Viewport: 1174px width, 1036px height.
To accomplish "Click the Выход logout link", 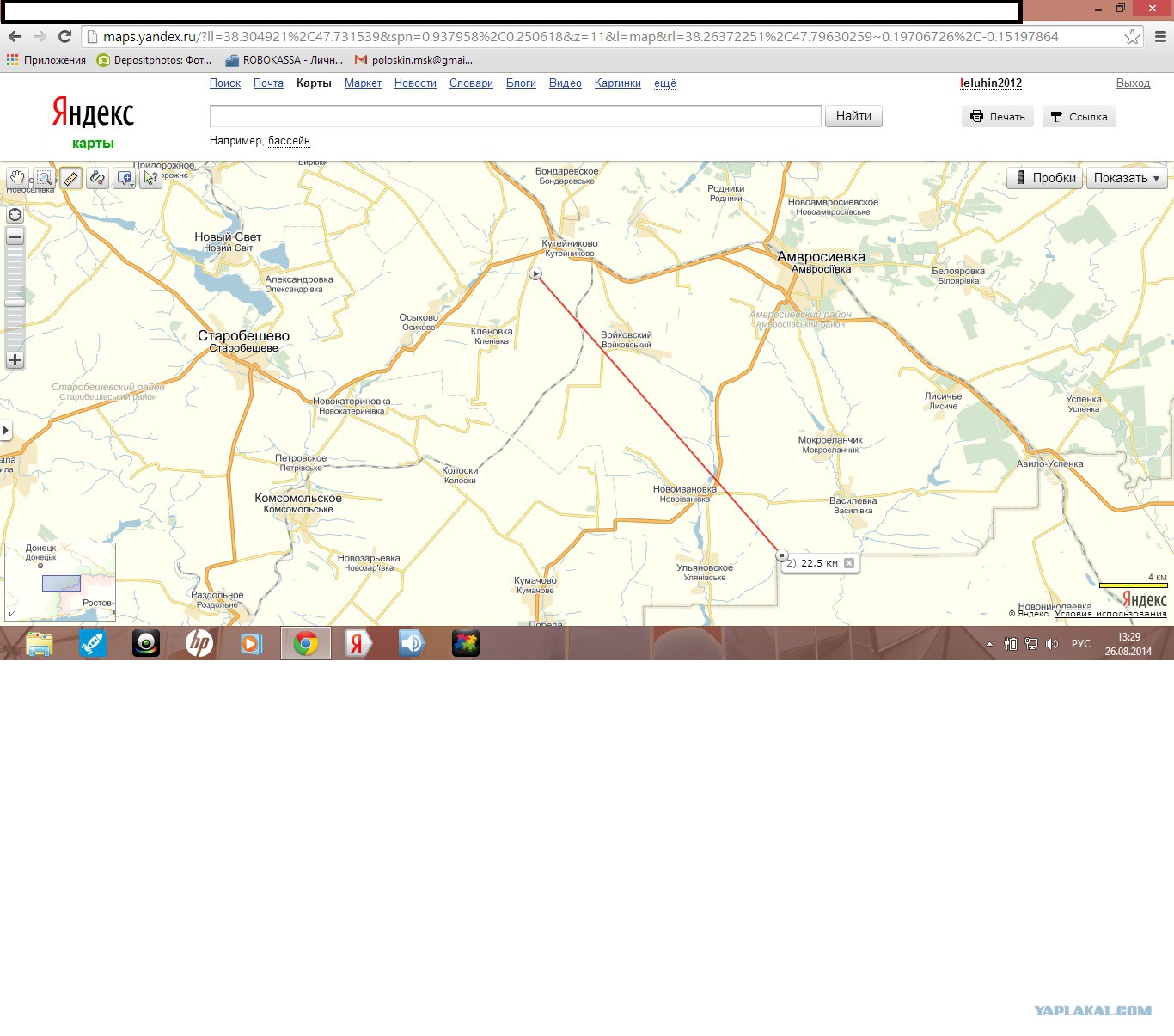I will [1133, 83].
